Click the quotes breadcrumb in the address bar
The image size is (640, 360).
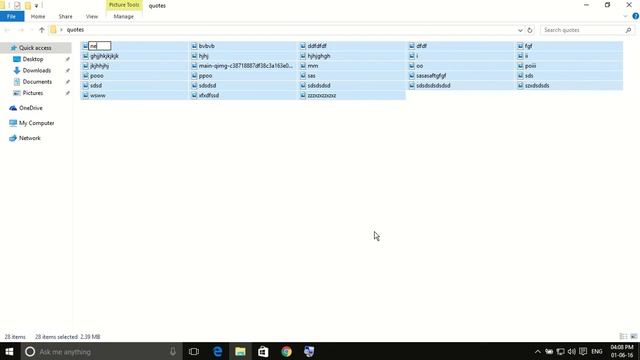(x=76, y=30)
